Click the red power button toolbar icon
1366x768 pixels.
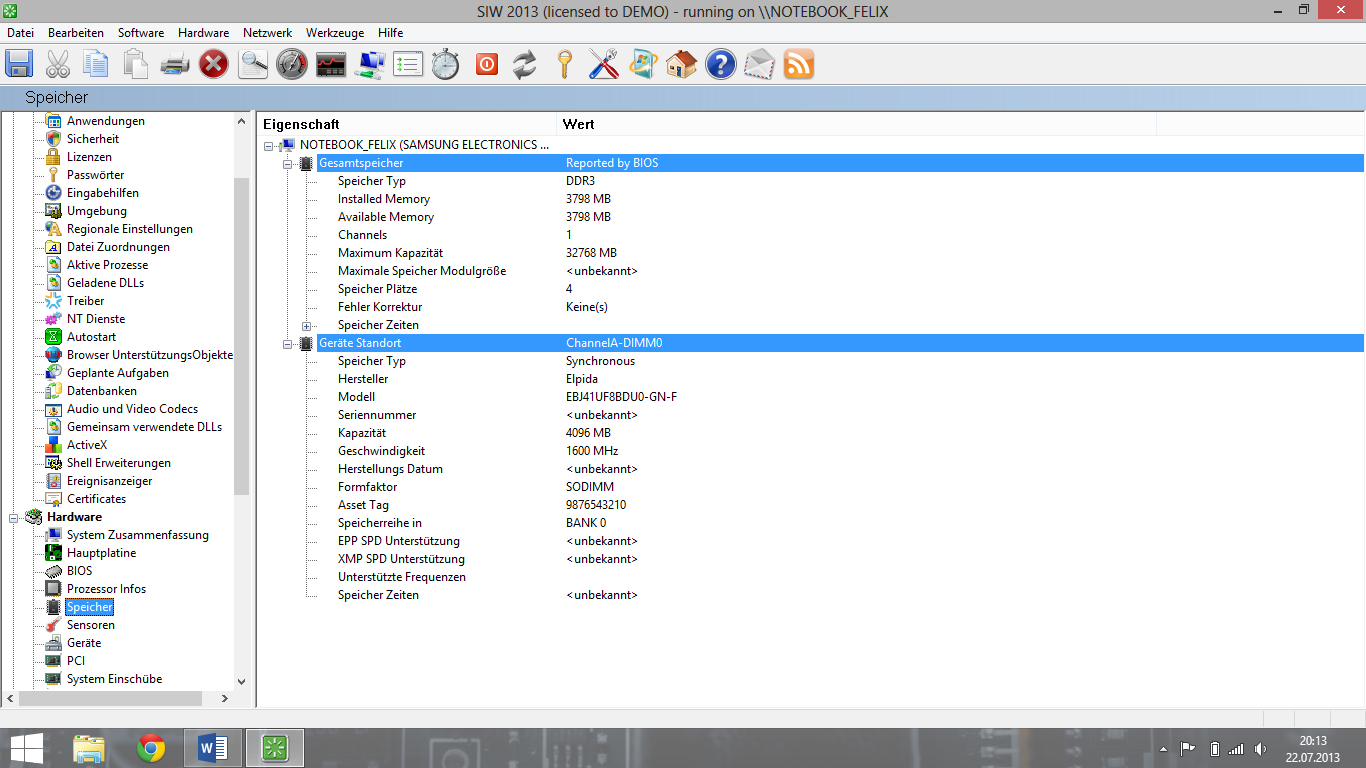tap(487, 65)
